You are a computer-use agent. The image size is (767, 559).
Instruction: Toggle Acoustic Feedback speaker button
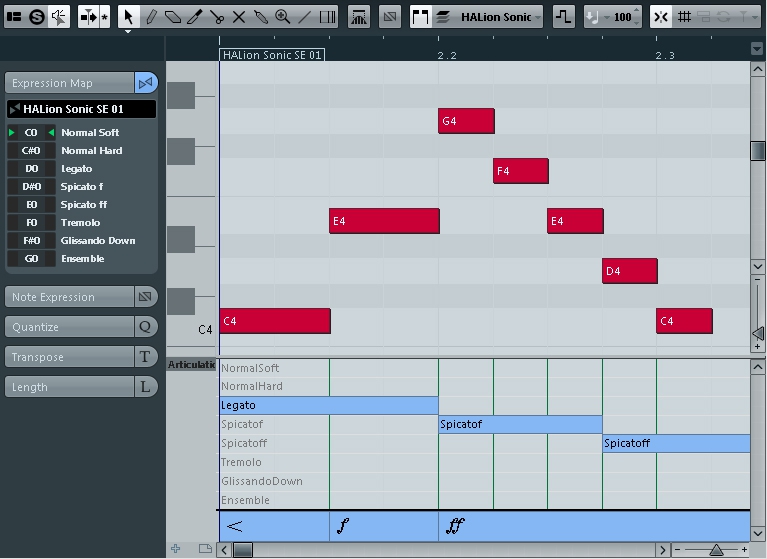click(59, 17)
